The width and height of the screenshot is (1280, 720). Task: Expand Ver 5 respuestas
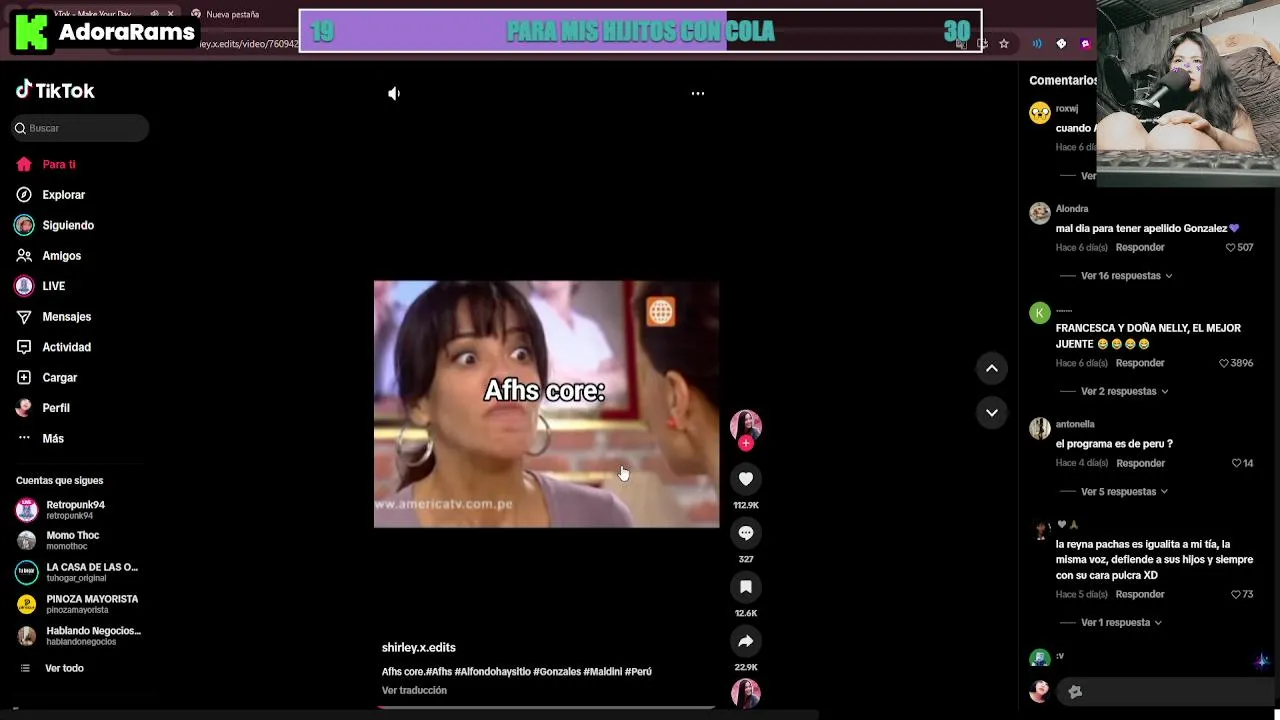(x=1125, y=492)
